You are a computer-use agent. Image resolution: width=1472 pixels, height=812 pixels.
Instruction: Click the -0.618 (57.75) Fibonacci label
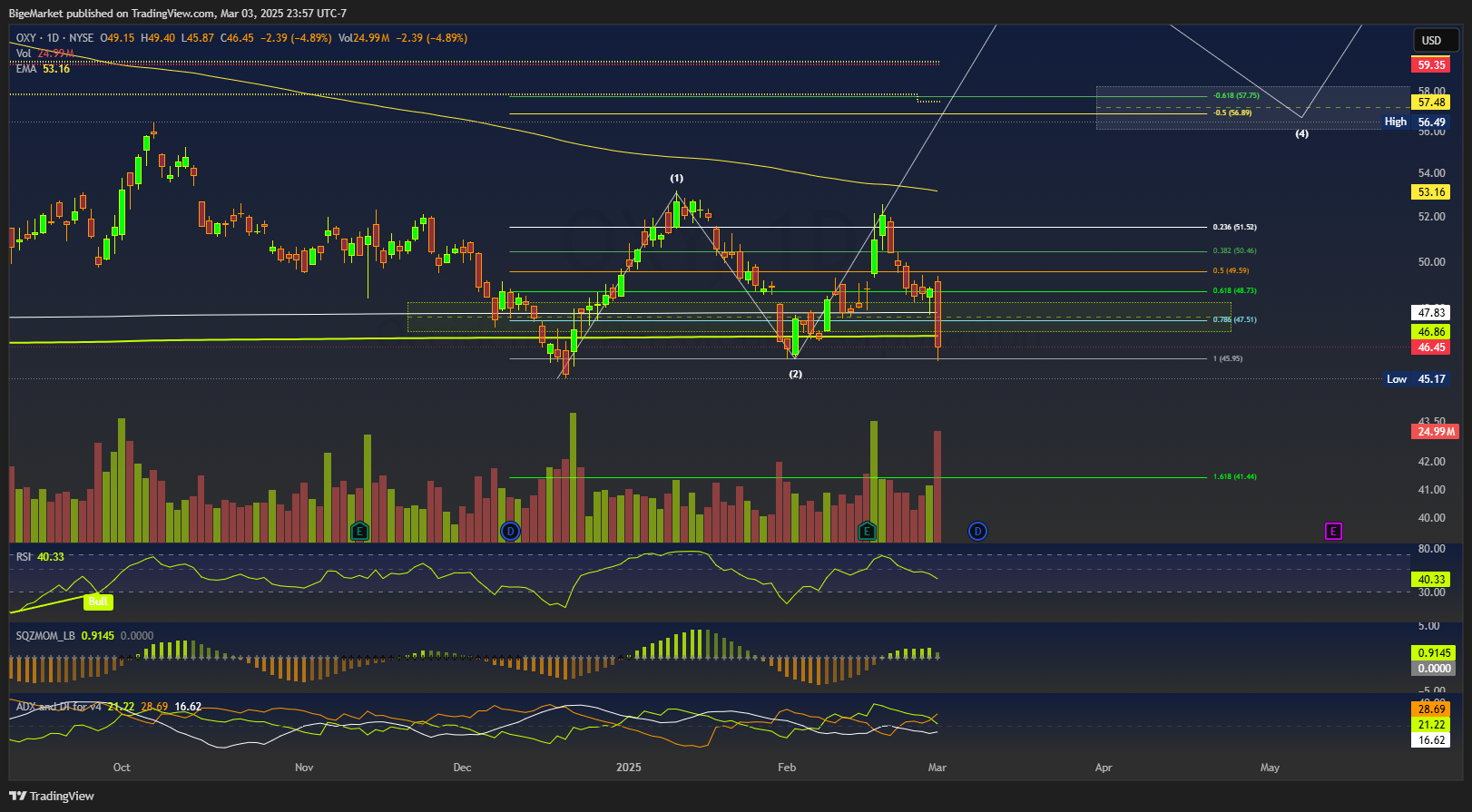pos(1236,95)
